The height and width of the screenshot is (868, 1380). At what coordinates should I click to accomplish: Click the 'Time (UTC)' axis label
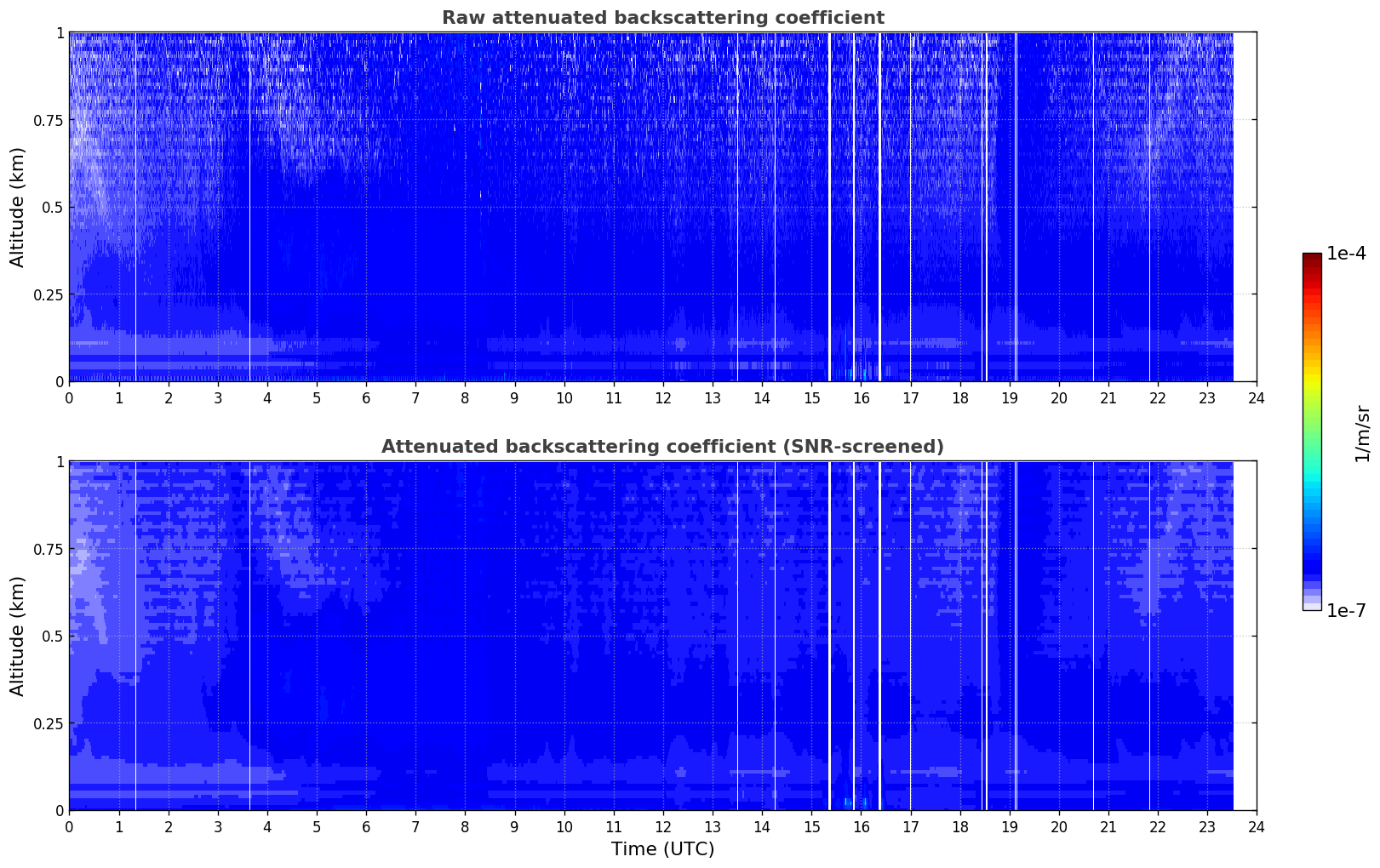click(662, 848)
